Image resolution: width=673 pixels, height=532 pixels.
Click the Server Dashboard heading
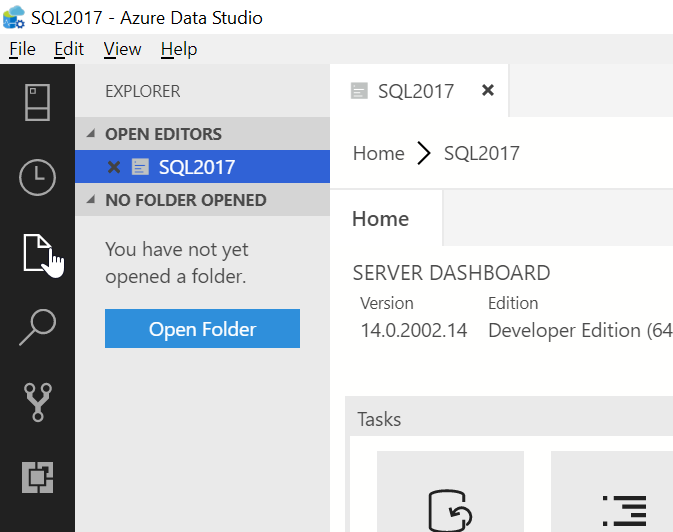click(x=452, y=273)
